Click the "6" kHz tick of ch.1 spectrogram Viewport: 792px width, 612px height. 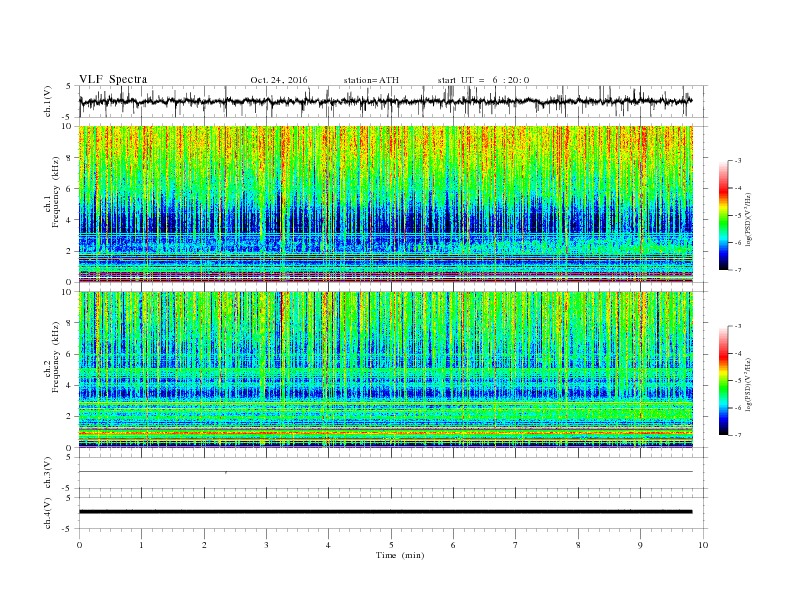(70, 189)
